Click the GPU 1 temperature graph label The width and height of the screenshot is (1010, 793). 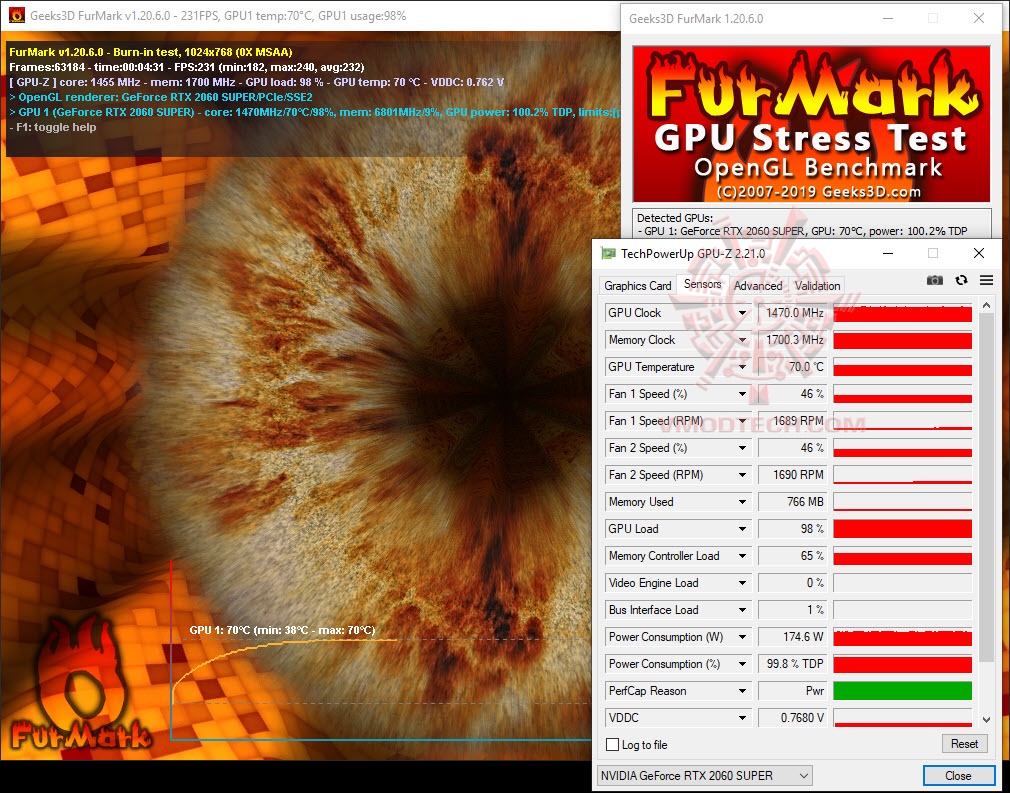(x=282, y=630)
